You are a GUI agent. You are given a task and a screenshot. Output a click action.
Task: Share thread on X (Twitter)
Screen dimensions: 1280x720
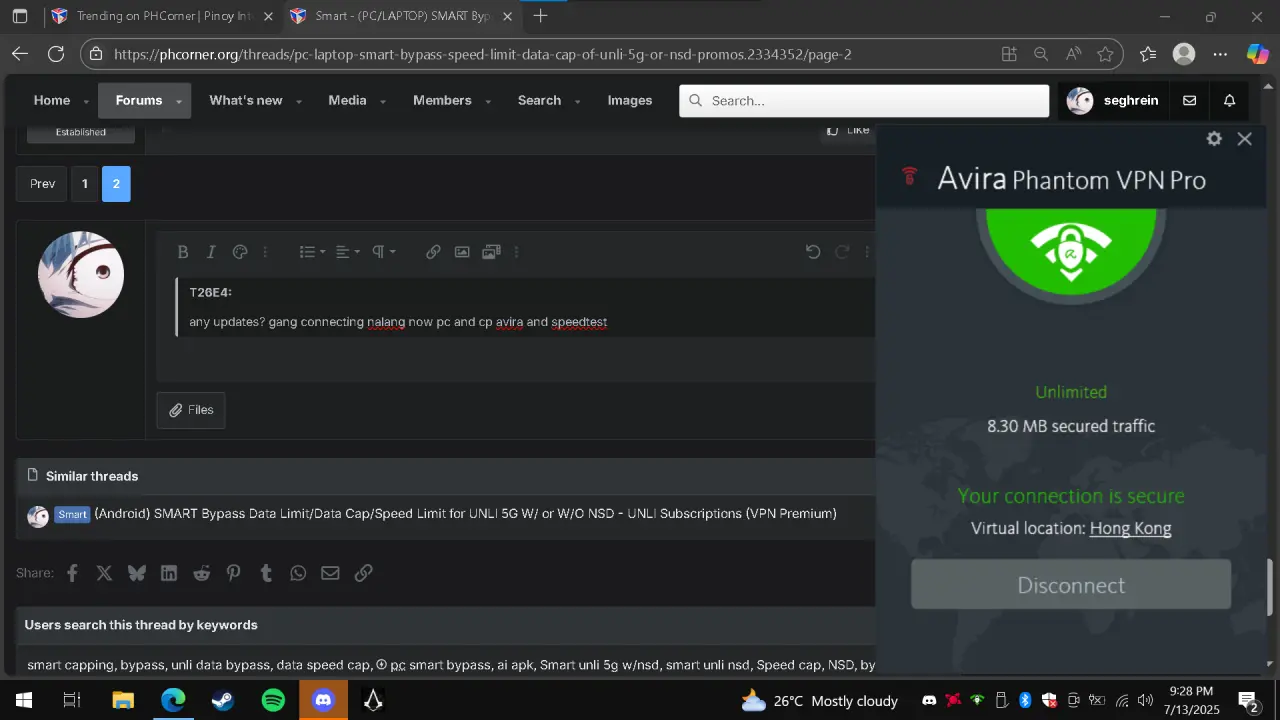click(104, 573)
